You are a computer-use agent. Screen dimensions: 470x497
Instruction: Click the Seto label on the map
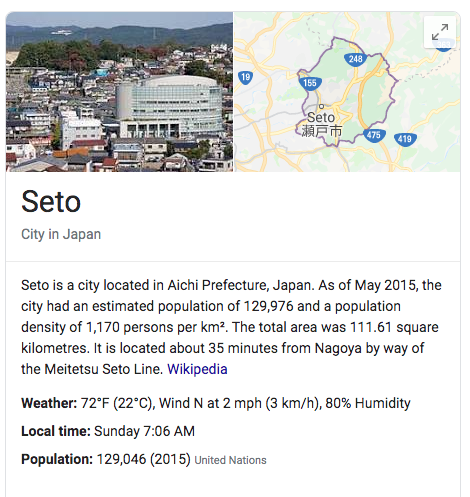click(321, 118)
